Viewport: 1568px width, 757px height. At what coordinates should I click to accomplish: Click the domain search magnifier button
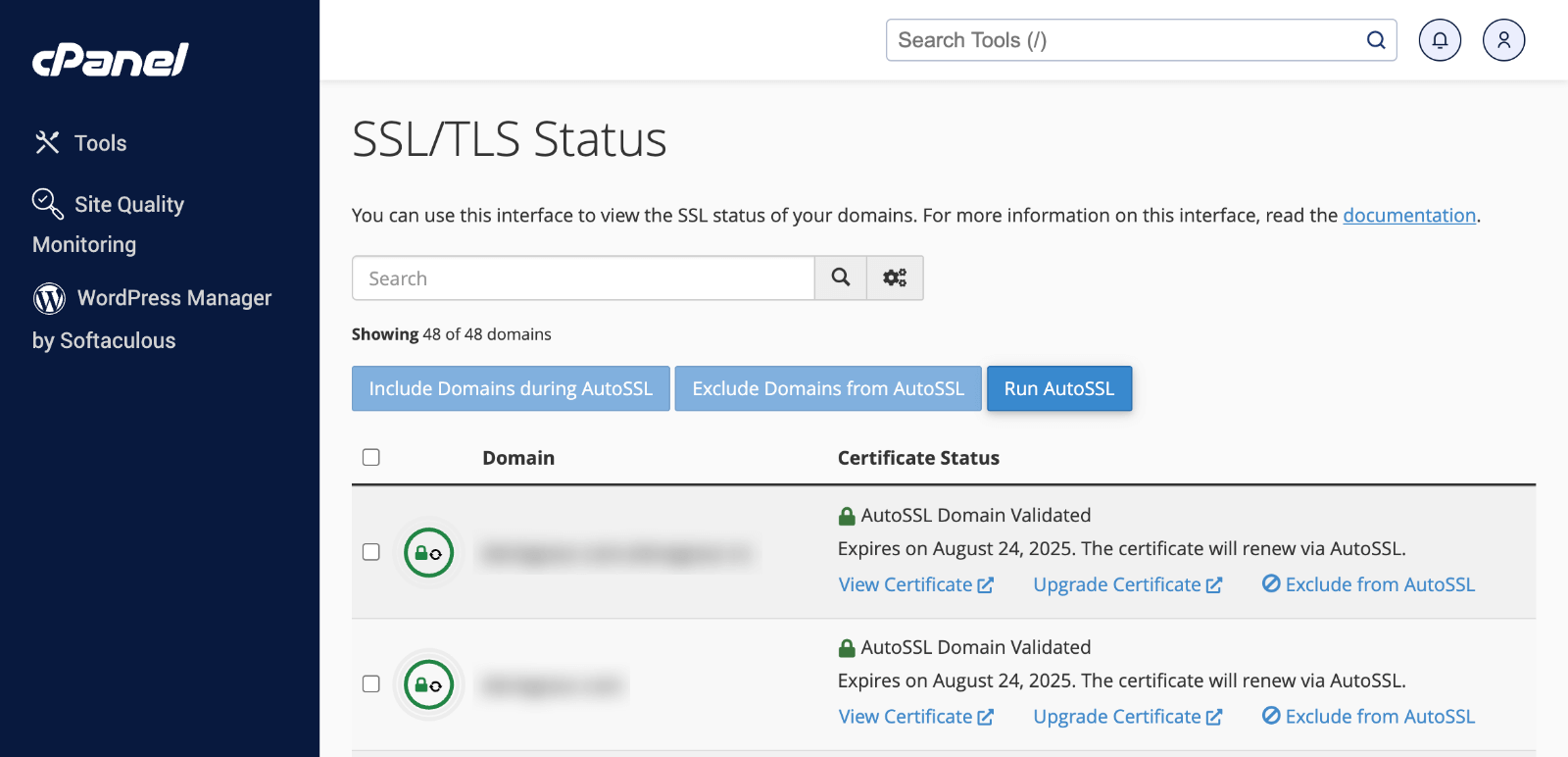point(841,278)
